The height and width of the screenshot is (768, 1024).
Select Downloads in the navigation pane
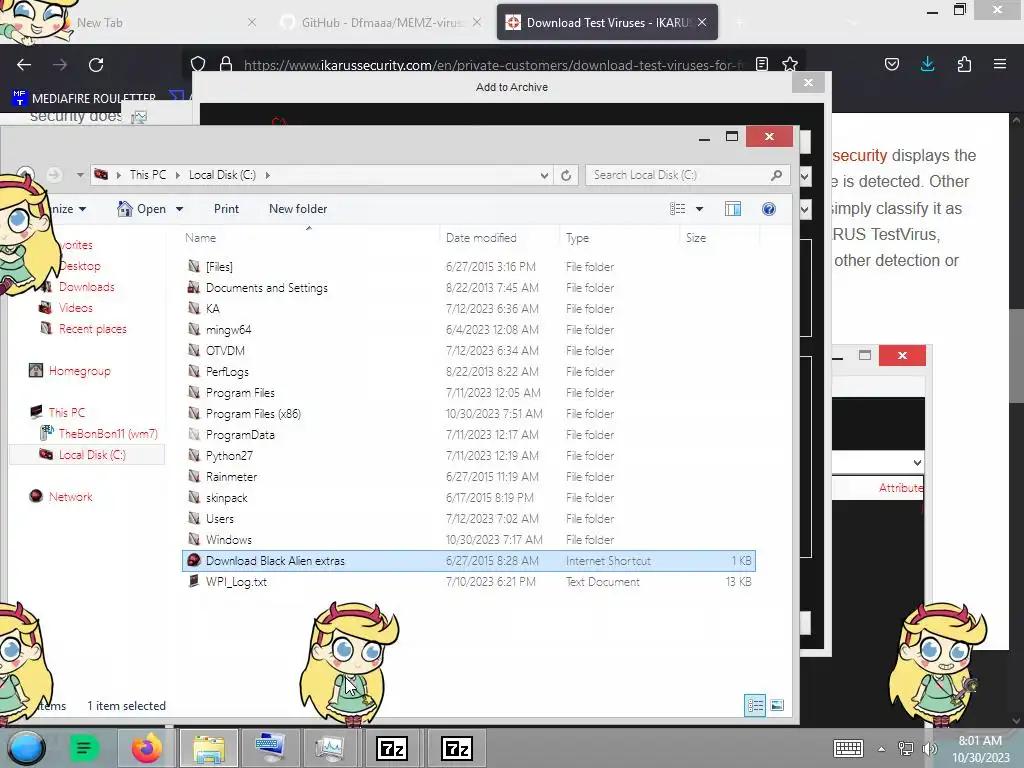(x=86, y=287)
